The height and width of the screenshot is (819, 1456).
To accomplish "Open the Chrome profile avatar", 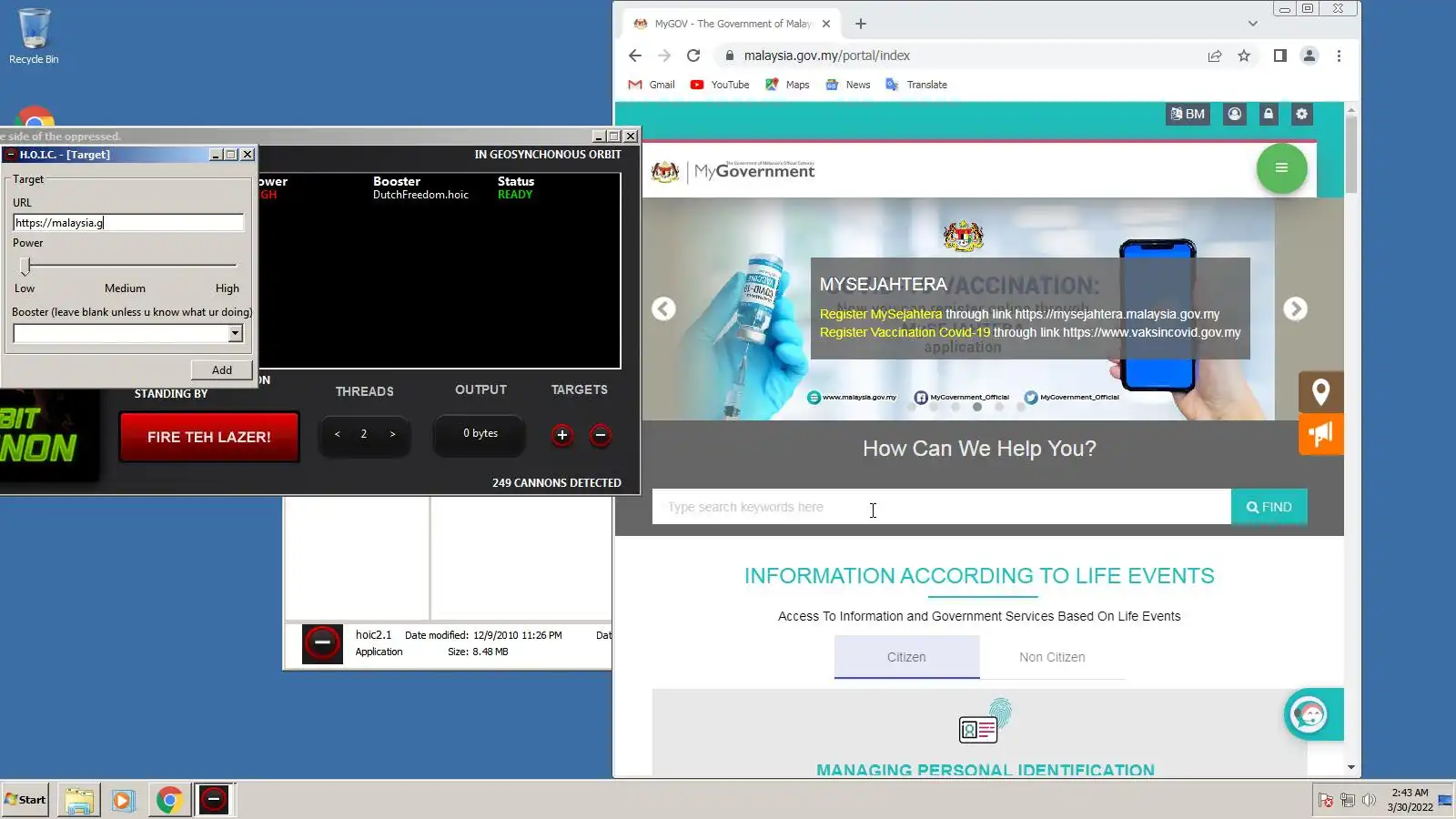I will [x=1309, y=56].
